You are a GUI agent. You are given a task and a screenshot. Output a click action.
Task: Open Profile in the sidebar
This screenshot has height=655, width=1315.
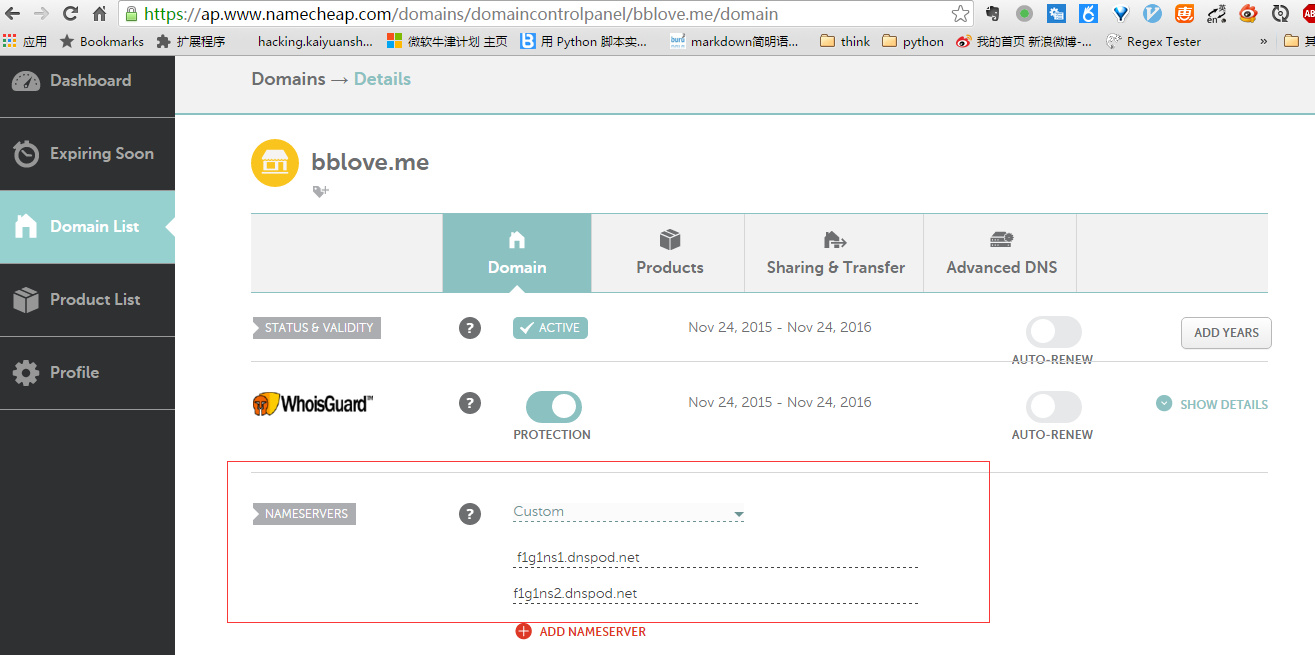87,373
